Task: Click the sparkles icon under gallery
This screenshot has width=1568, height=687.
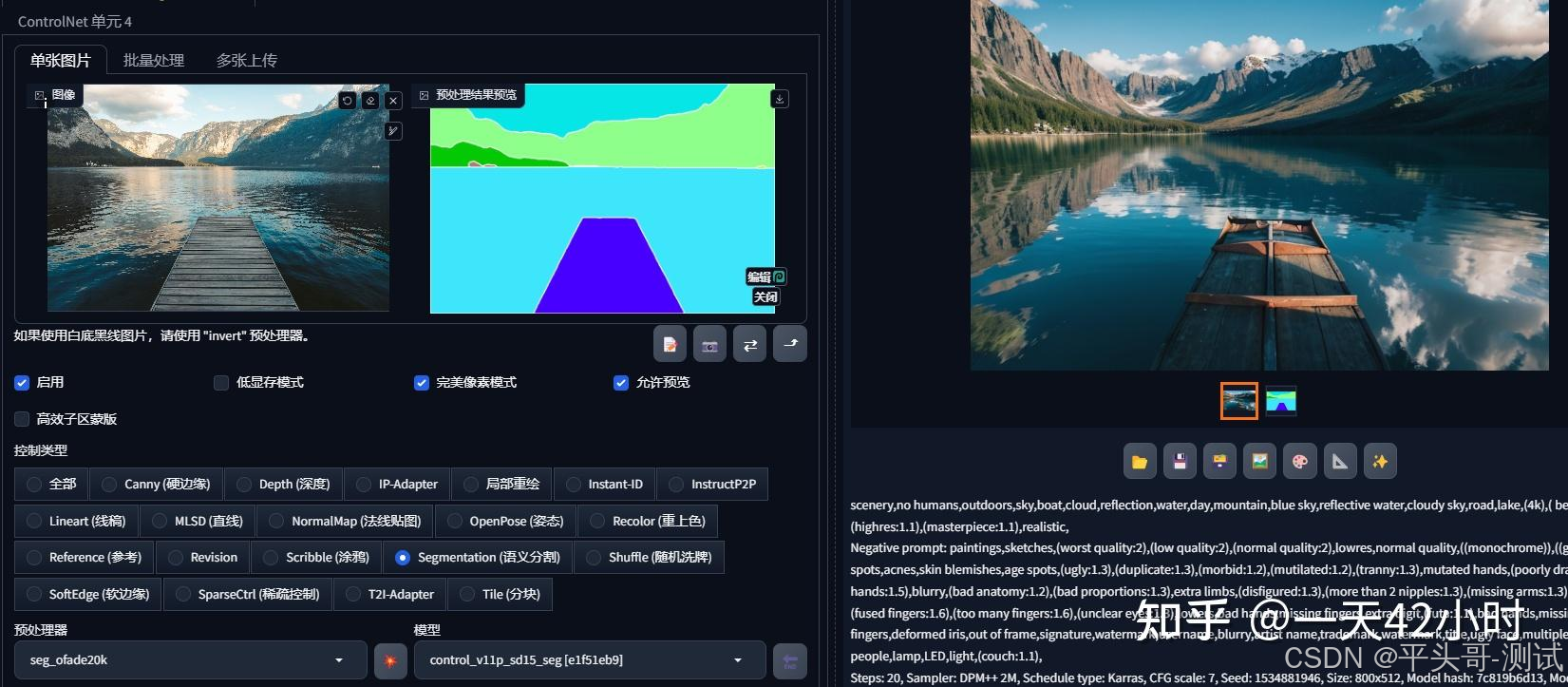Action: (1380, 461)
